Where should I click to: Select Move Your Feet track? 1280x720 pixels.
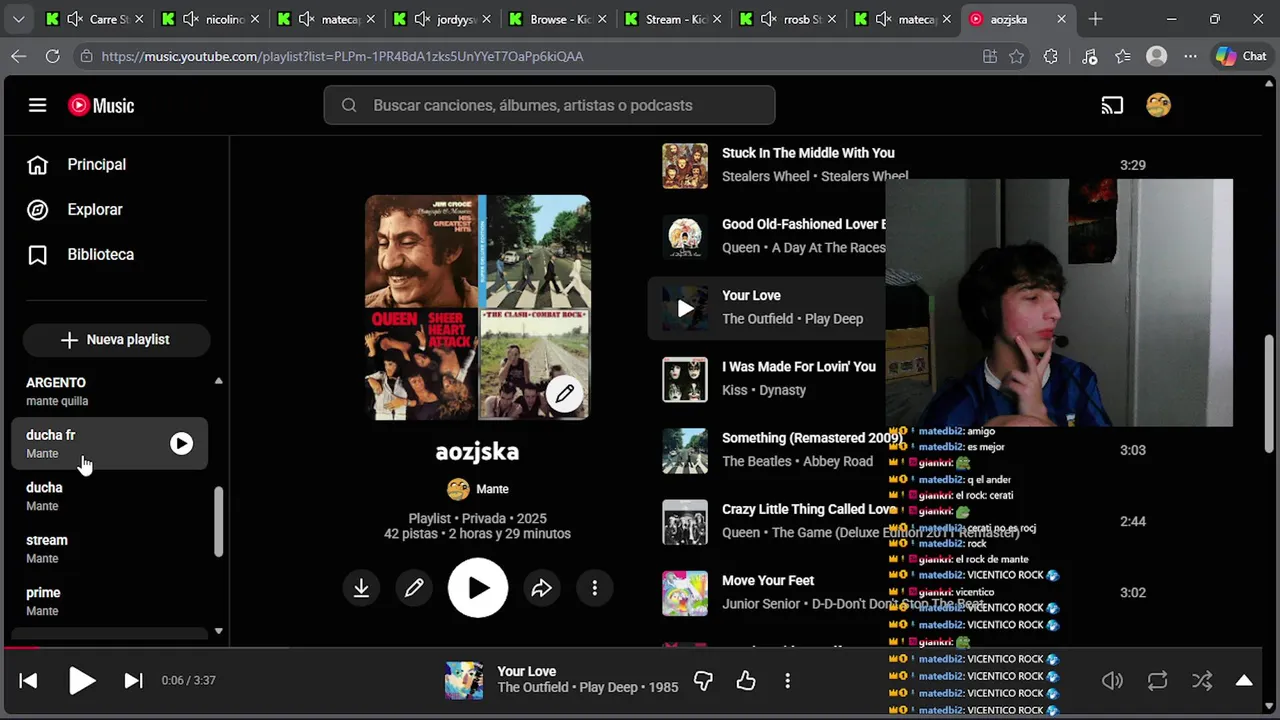768,580
